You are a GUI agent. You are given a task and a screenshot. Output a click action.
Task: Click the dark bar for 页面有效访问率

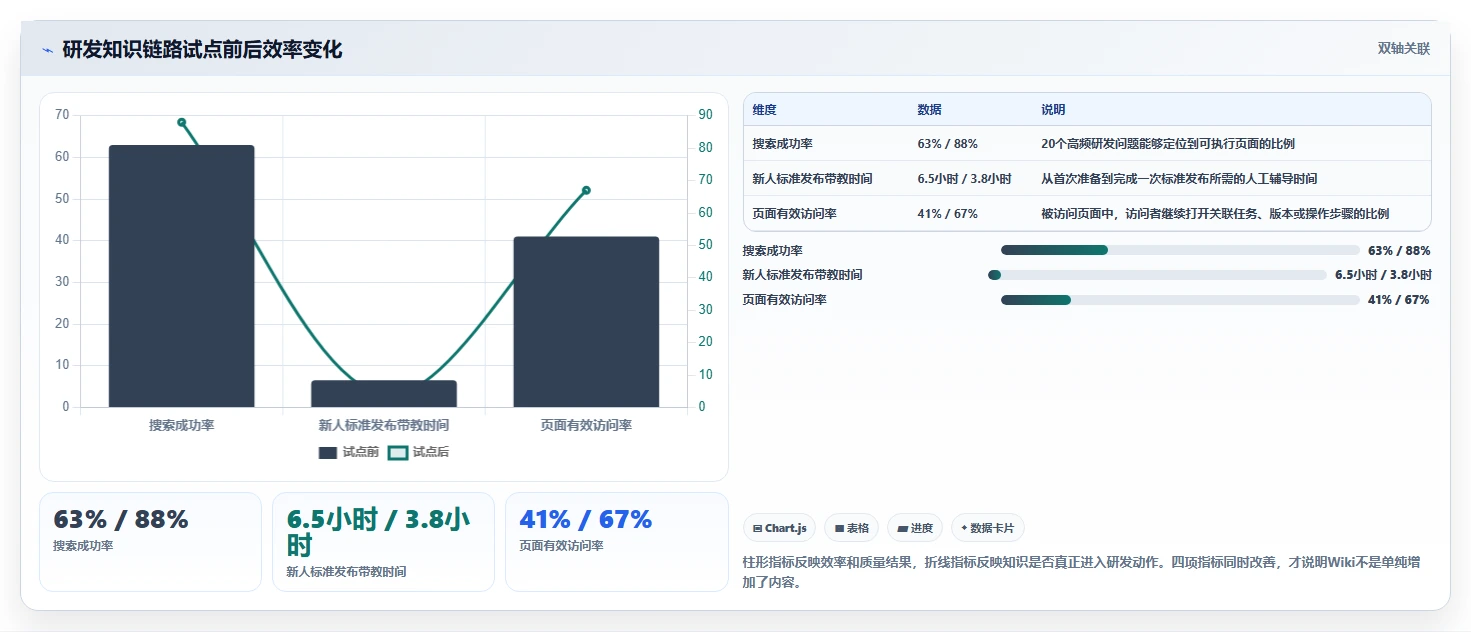click(x=586, y=322)
